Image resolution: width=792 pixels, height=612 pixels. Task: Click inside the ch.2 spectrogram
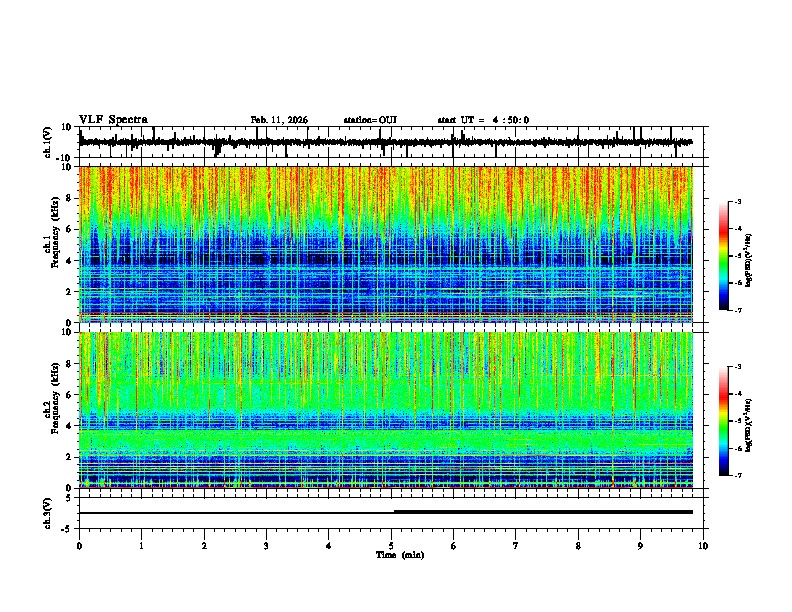point(385,410)
